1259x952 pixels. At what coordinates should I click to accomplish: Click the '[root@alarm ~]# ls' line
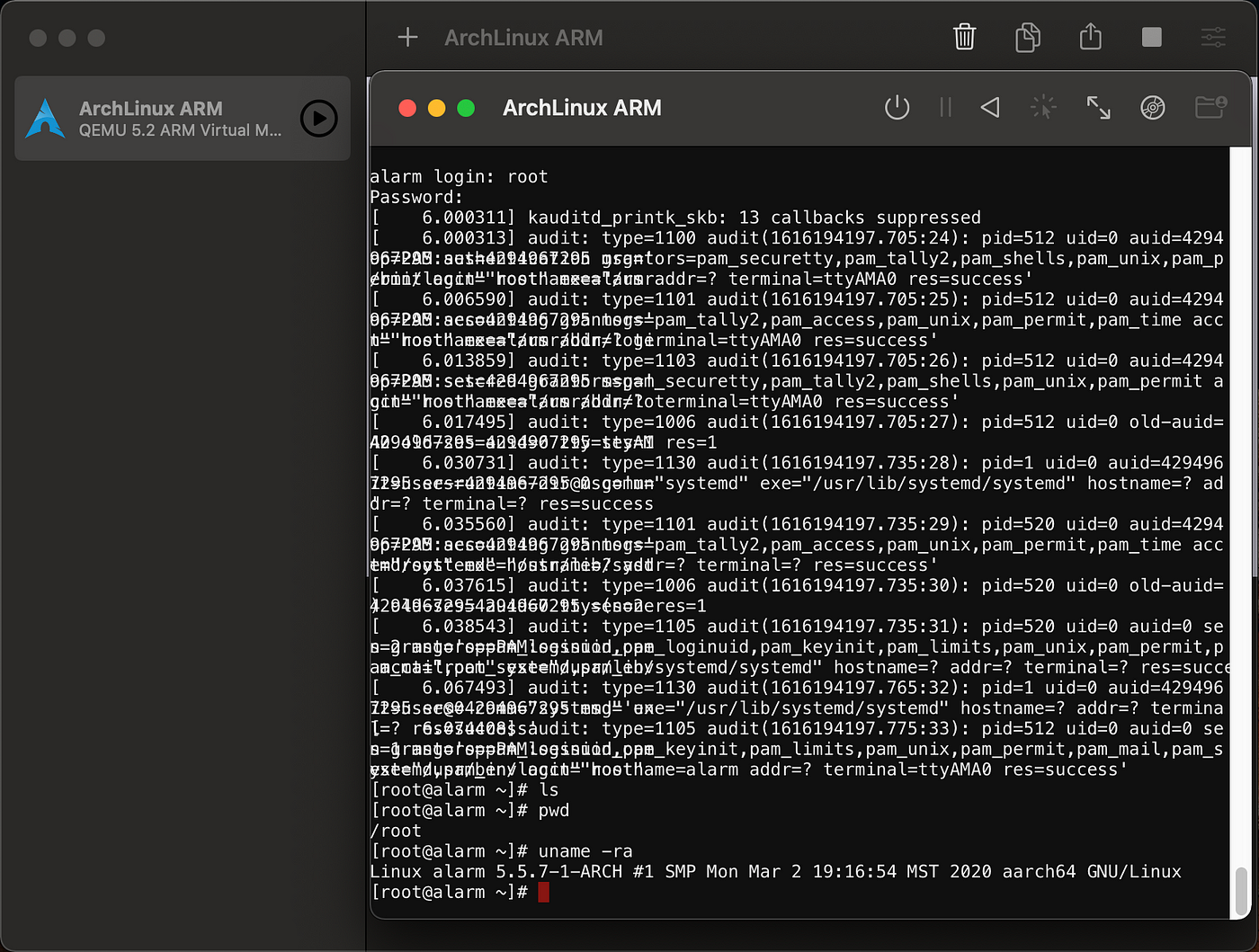[x=464, y=790]
